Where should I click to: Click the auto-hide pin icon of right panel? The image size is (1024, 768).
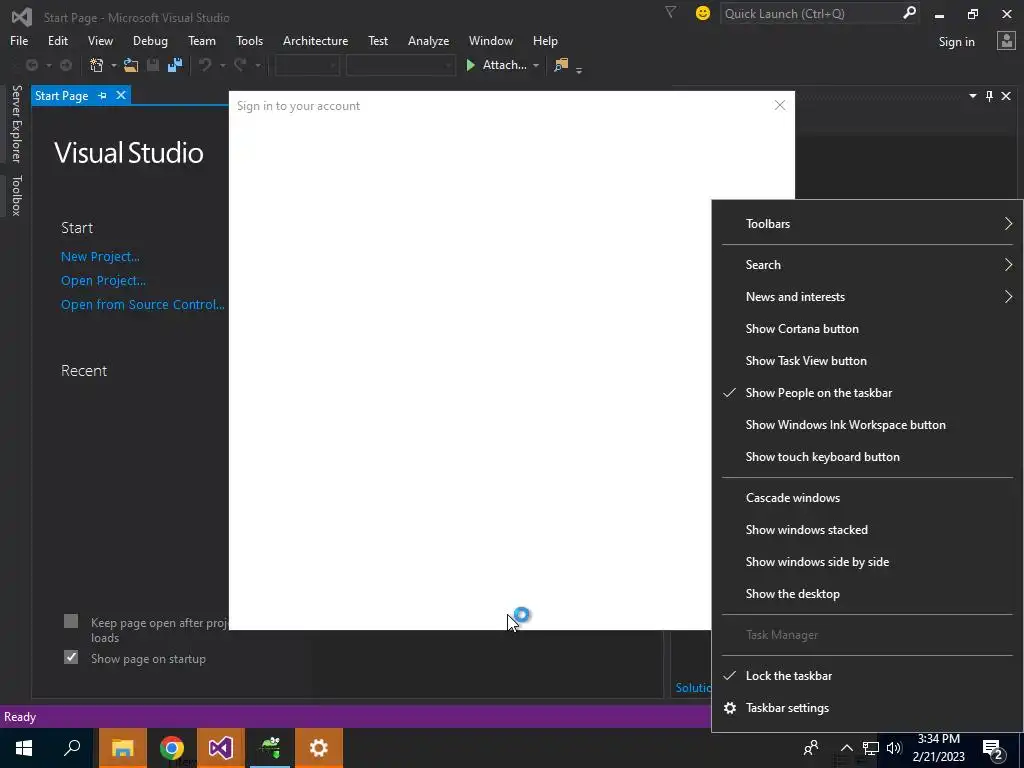pyautogui.click(x=989, y=96)
